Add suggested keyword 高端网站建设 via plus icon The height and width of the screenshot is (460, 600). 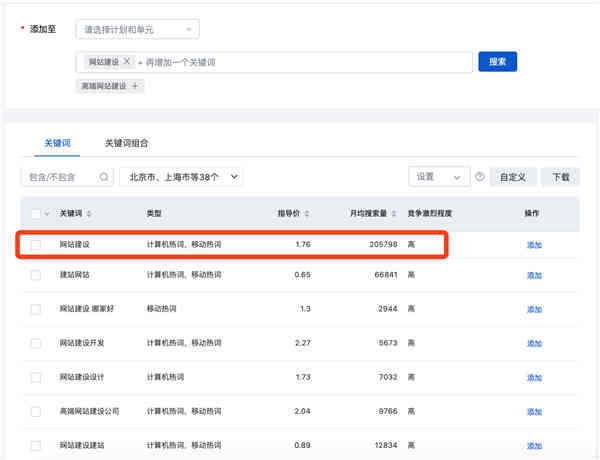[x=135, y=86]
